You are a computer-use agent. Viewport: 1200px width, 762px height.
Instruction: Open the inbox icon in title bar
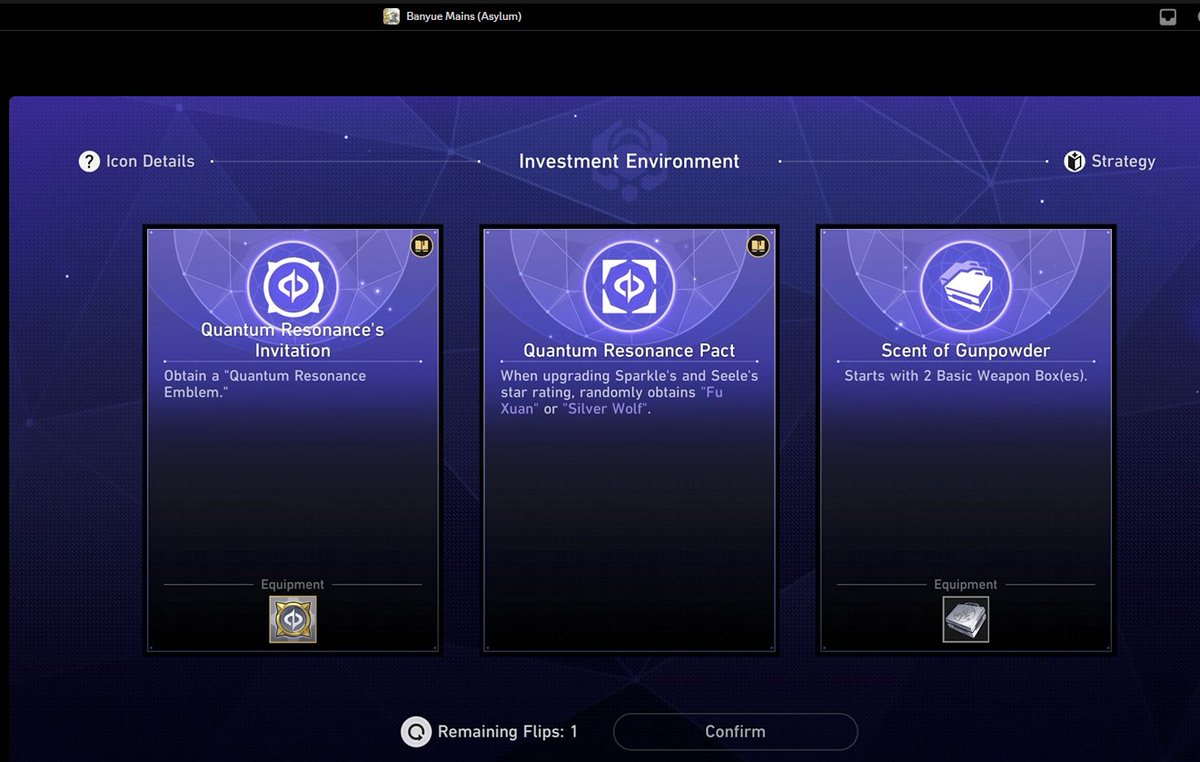tap(1167, 17)
